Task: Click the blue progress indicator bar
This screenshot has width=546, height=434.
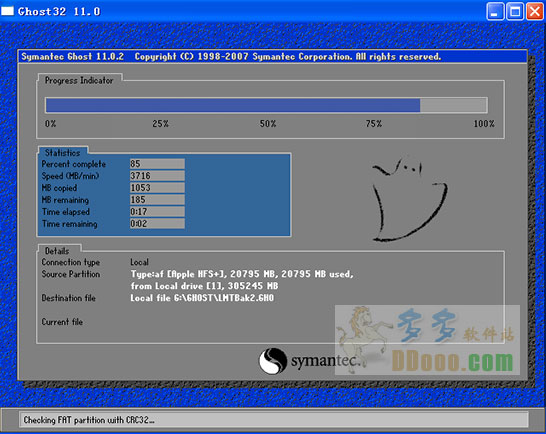Action: pos(233,105)
